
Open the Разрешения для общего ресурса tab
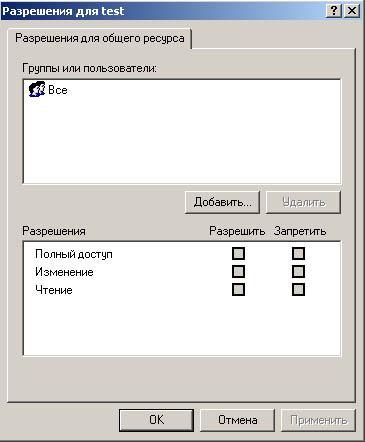[100, 38]
